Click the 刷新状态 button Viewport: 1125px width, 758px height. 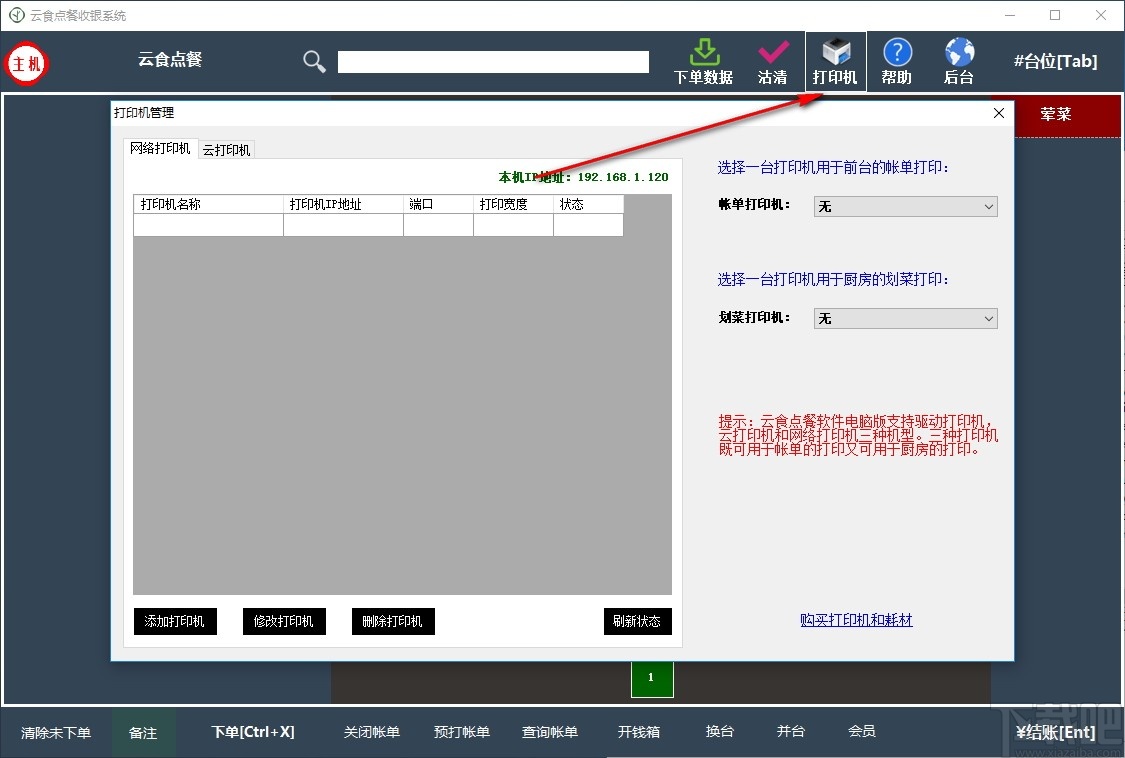[637, 621]
